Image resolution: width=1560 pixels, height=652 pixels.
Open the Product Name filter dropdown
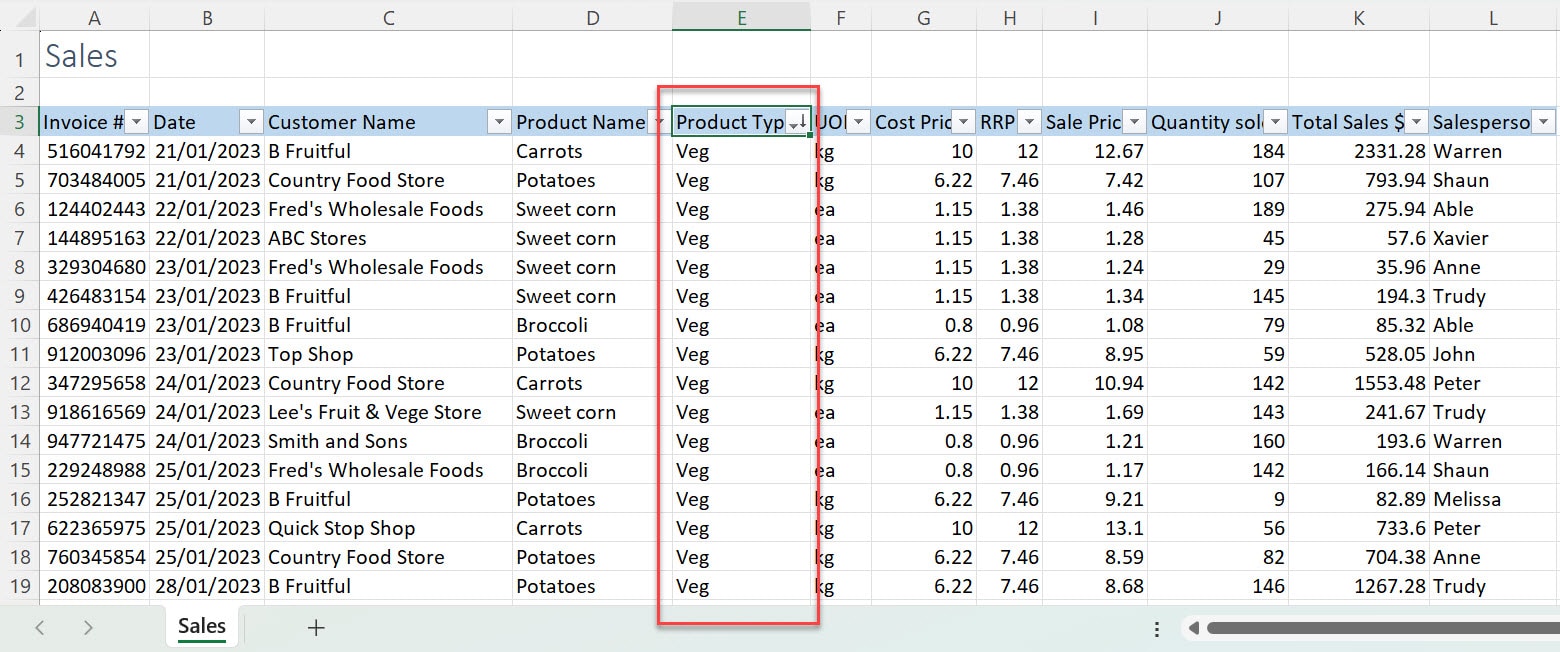[659, 122]
